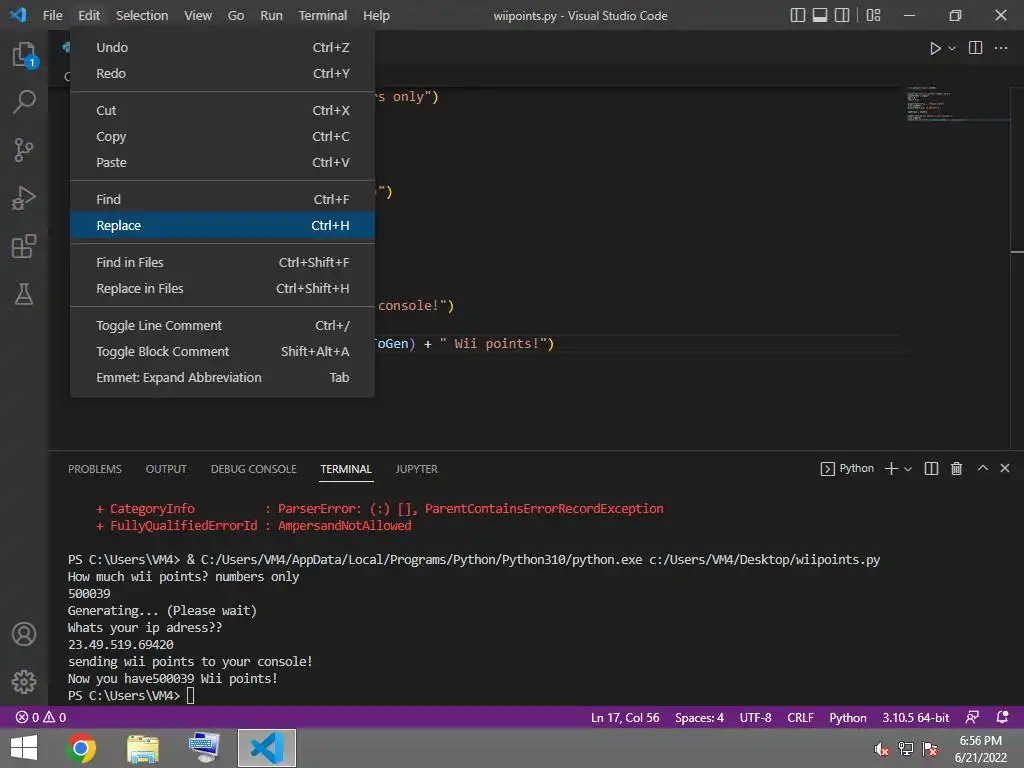Viewport: 1024px width, 768px height.
Task: Change encoding via UTF-8 status item
Action: 755,717
